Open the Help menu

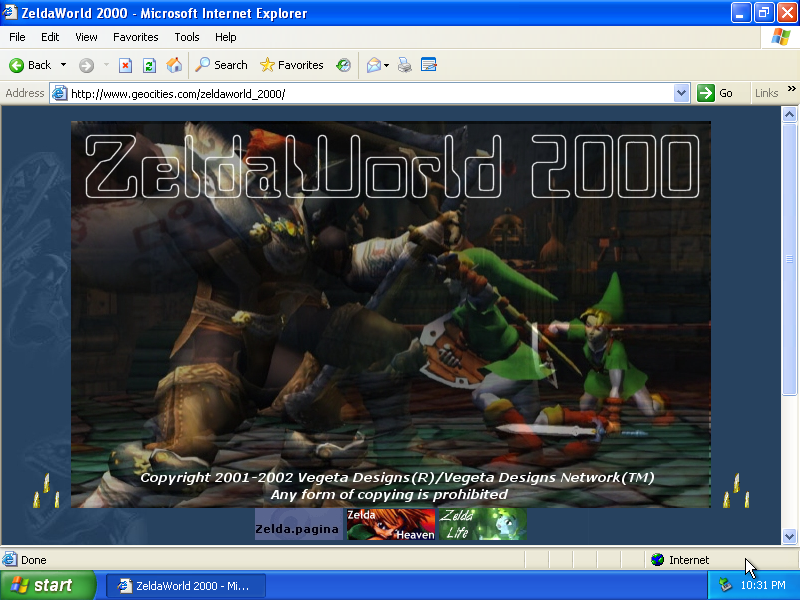pyautogui.click(x=226, y=37)
